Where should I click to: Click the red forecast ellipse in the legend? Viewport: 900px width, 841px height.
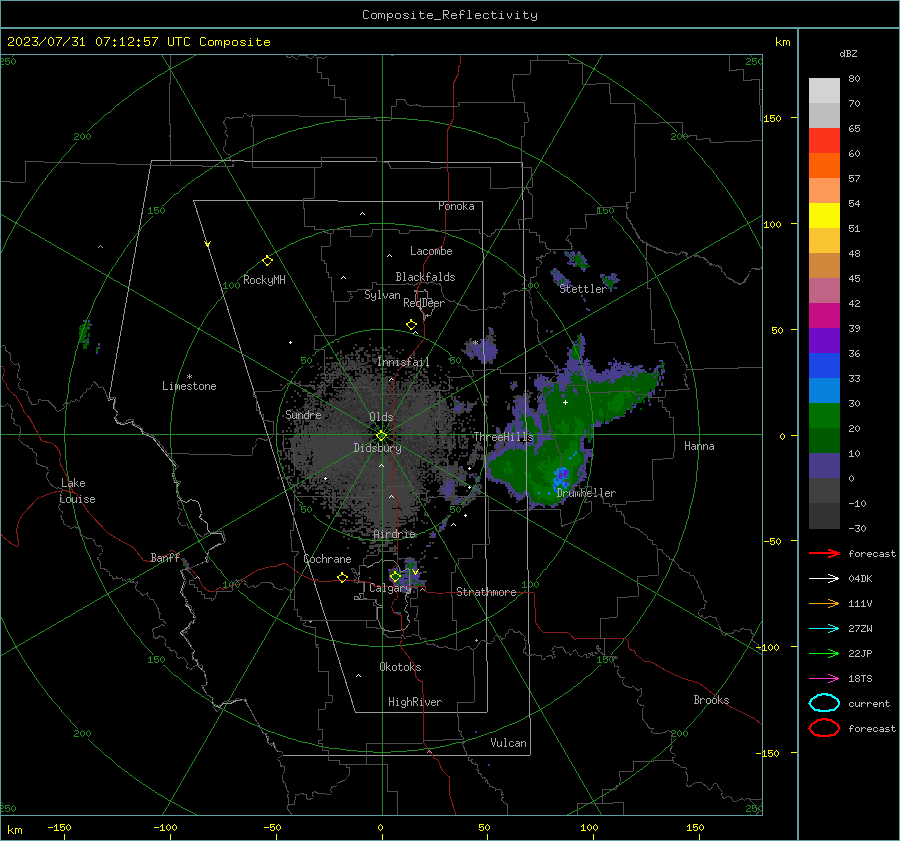point(824,728)
